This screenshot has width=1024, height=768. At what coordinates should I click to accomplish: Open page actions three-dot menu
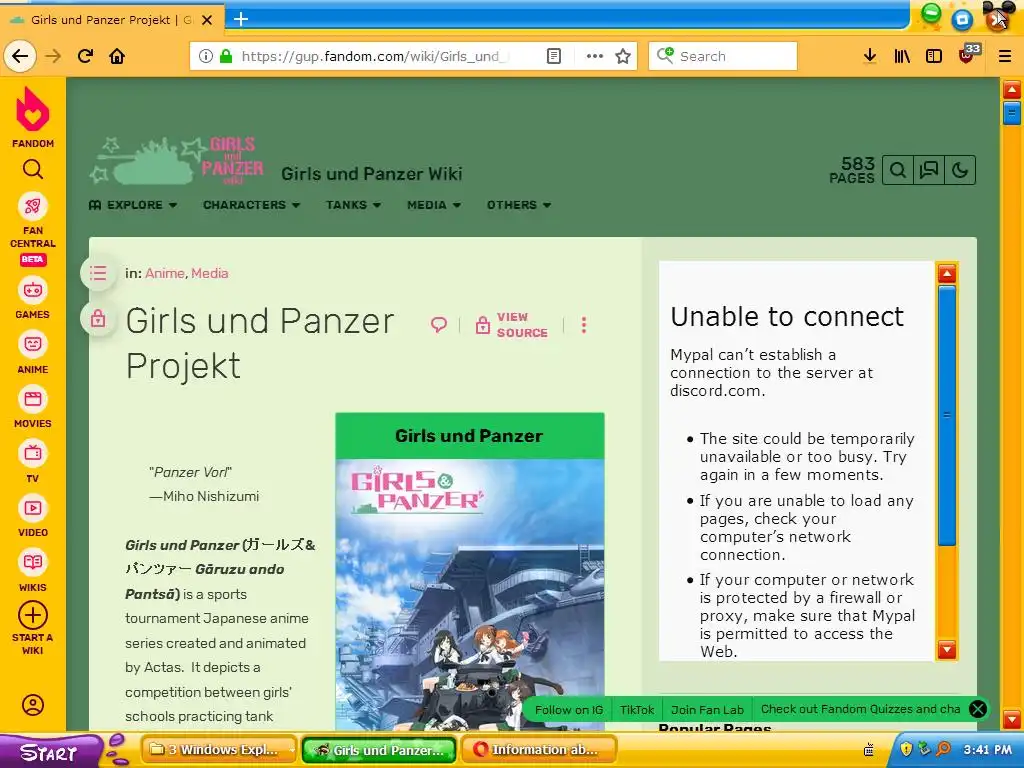point(594,56)
